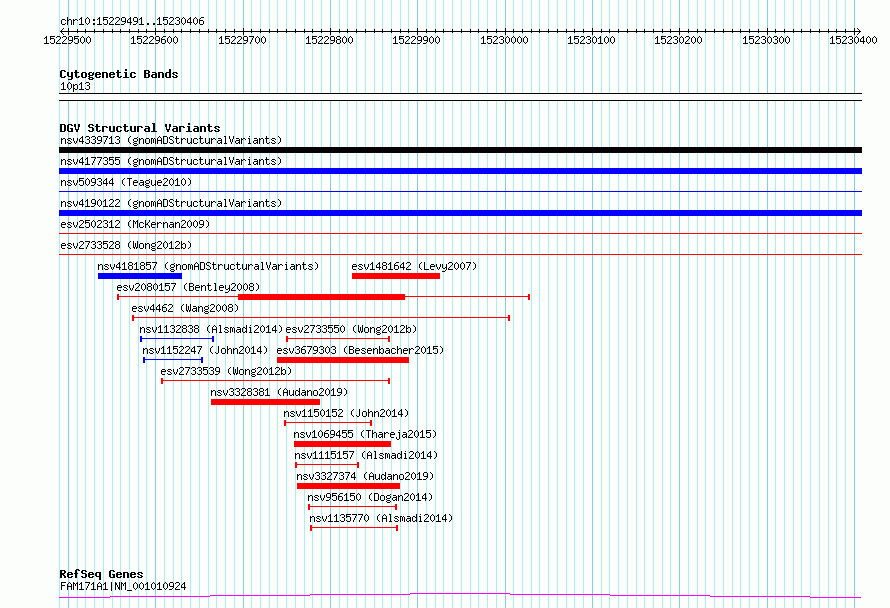Click the 15230000 ruler tick label

pos(504,40)
